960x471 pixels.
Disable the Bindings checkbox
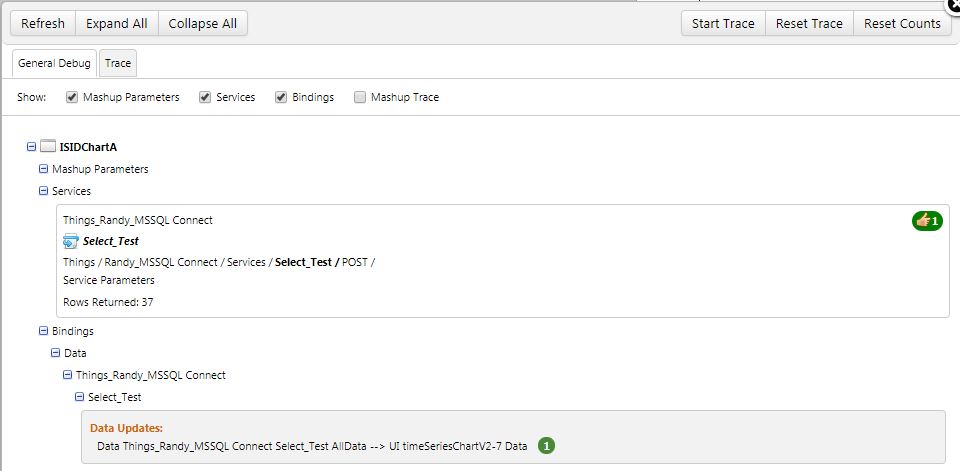281,98
